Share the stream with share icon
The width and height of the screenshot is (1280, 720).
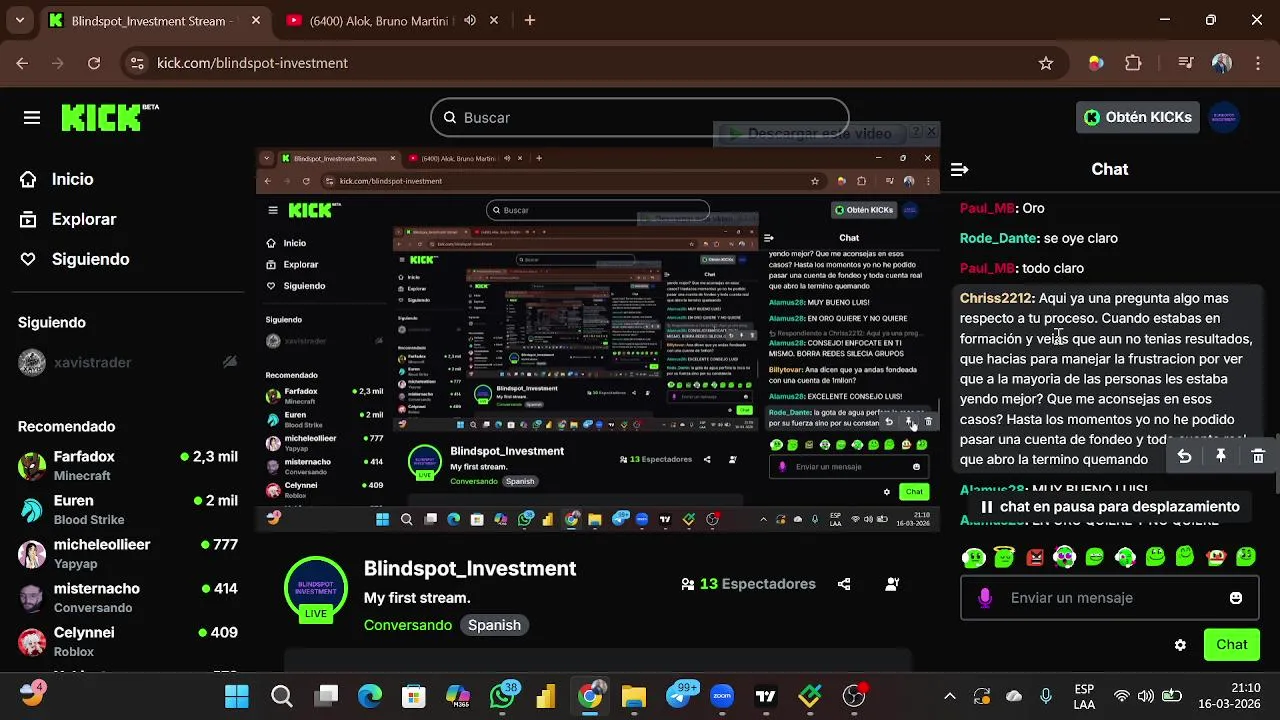pos(844,584)
